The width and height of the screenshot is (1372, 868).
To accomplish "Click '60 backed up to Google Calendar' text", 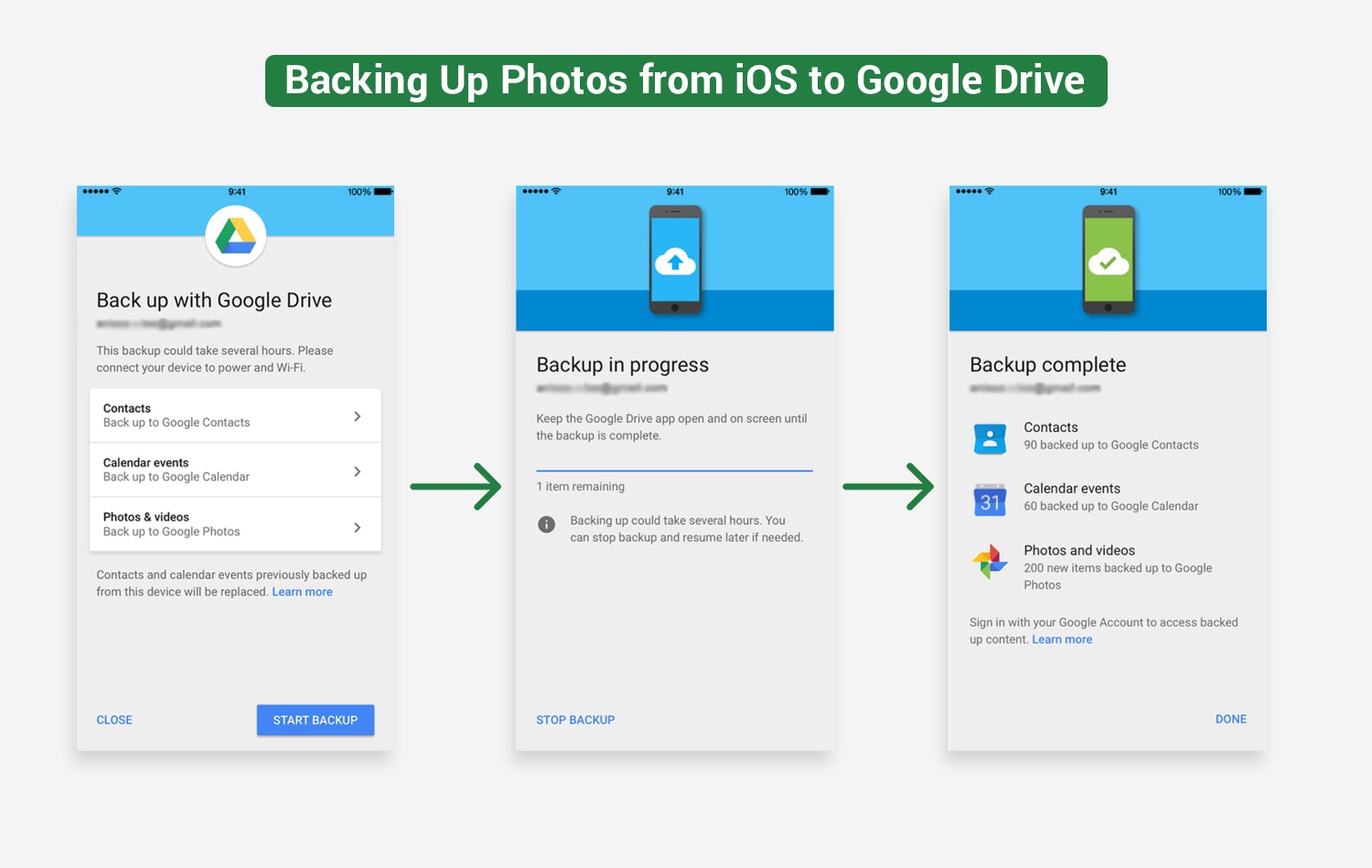I will [x=1111, y=506].
